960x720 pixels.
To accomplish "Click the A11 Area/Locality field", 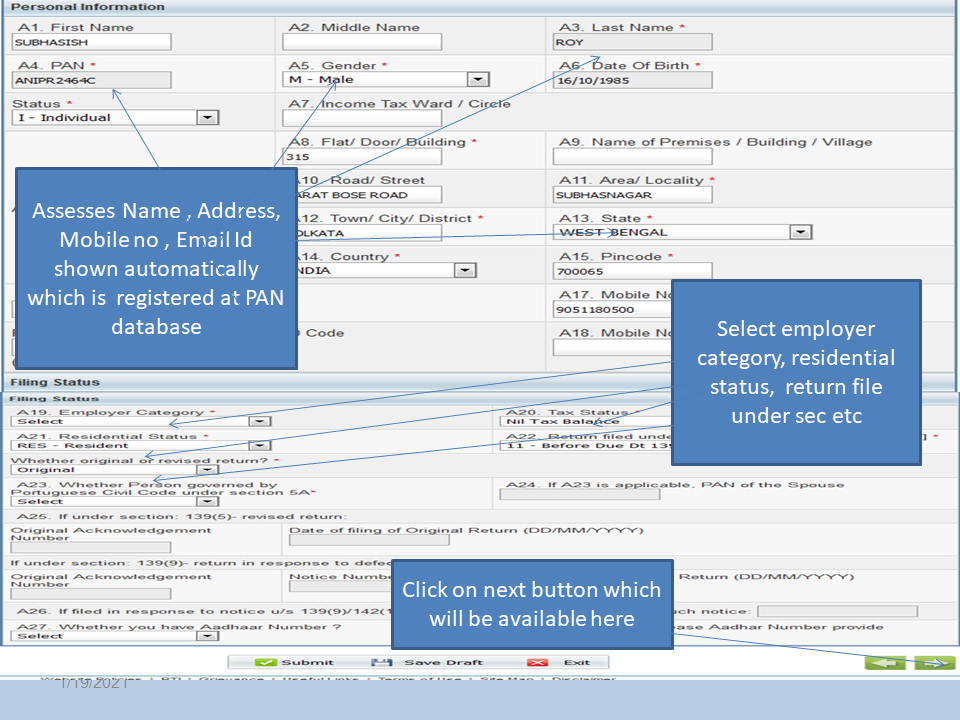I will pyautogui.click(x=632, y=195).
